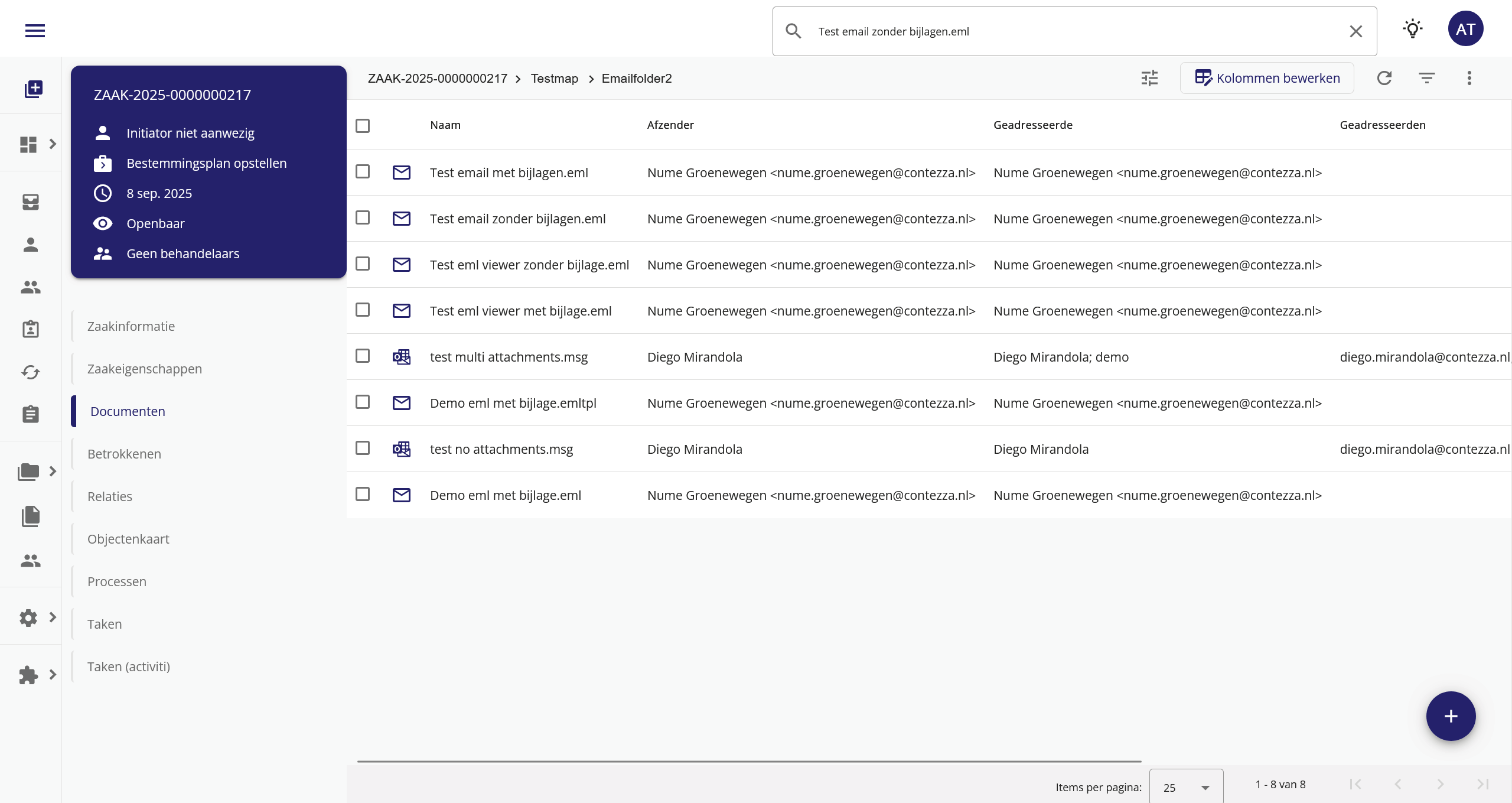Toggle the select-all header checkbox
The image size is (1512, 803).
(363, 126)
